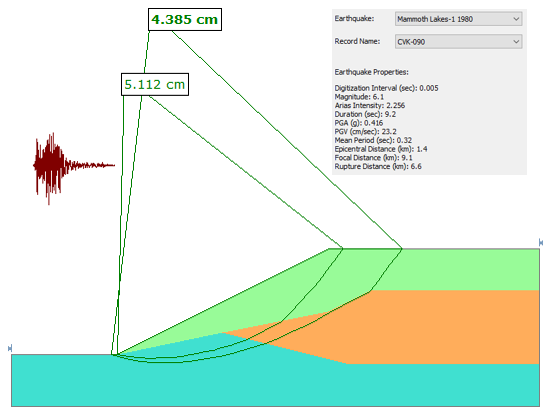The image size is (543, 409).
Task: Click the Earthquake Properties heading
Action: tap(371, 72)
